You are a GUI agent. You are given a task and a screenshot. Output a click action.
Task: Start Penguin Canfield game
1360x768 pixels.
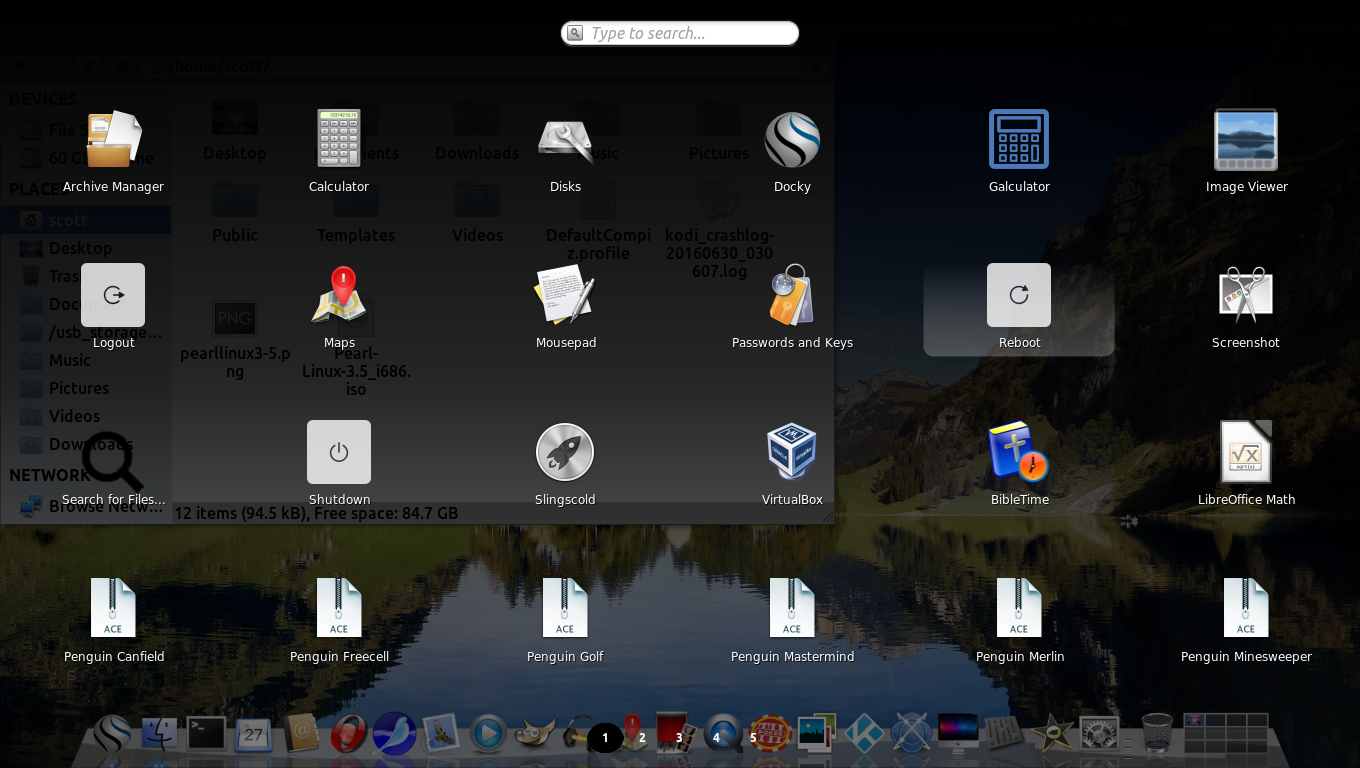[x=113, y=608]
